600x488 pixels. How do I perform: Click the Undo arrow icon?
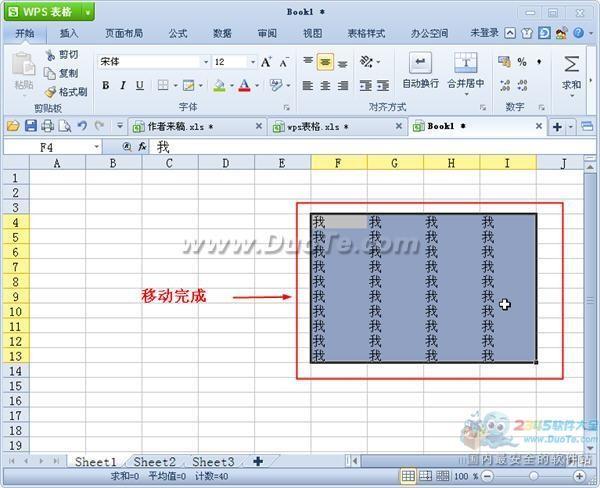pyautogui.click(x=82, y=126)
